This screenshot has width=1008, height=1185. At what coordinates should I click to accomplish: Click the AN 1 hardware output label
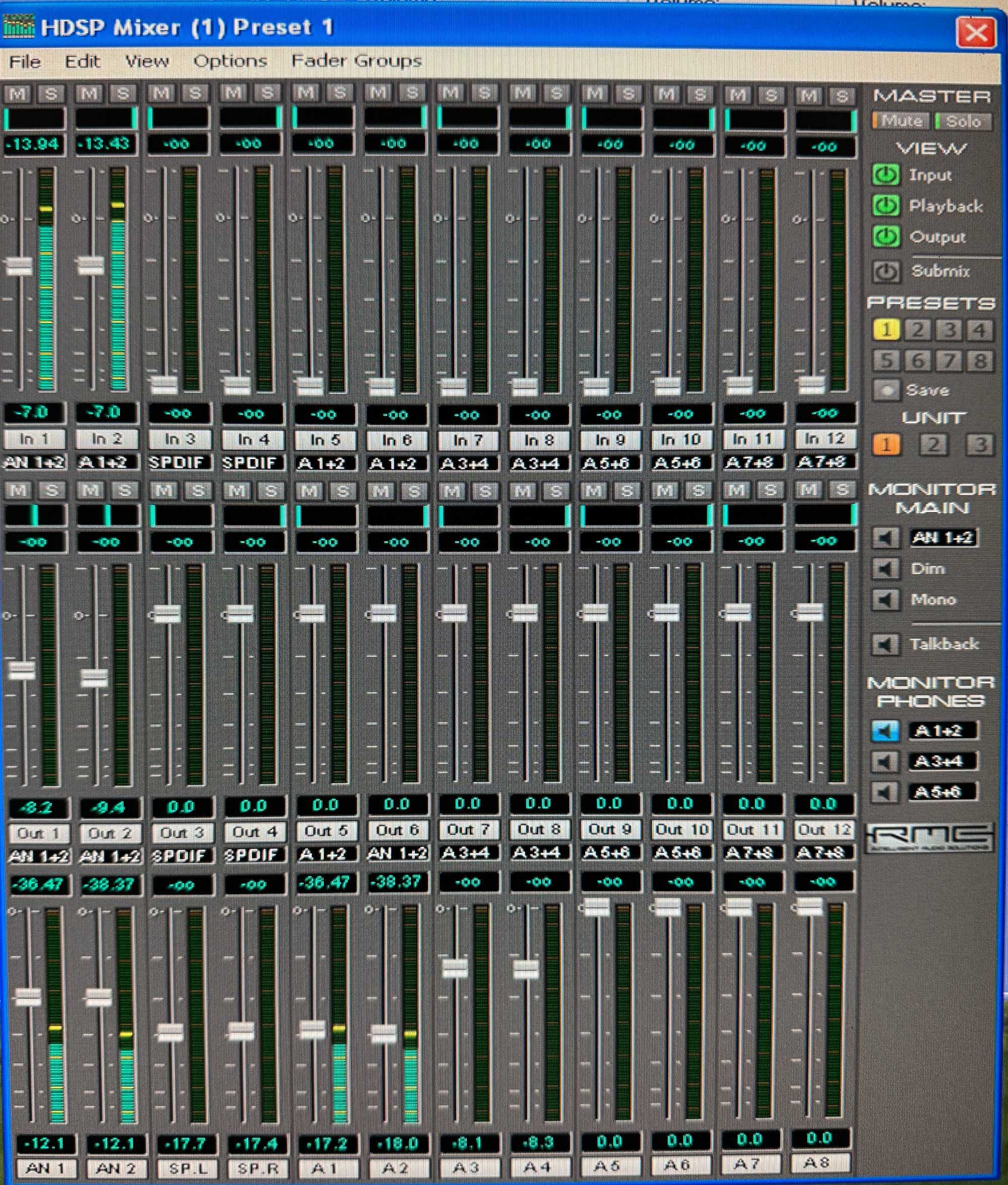[x=46, y=1168]
